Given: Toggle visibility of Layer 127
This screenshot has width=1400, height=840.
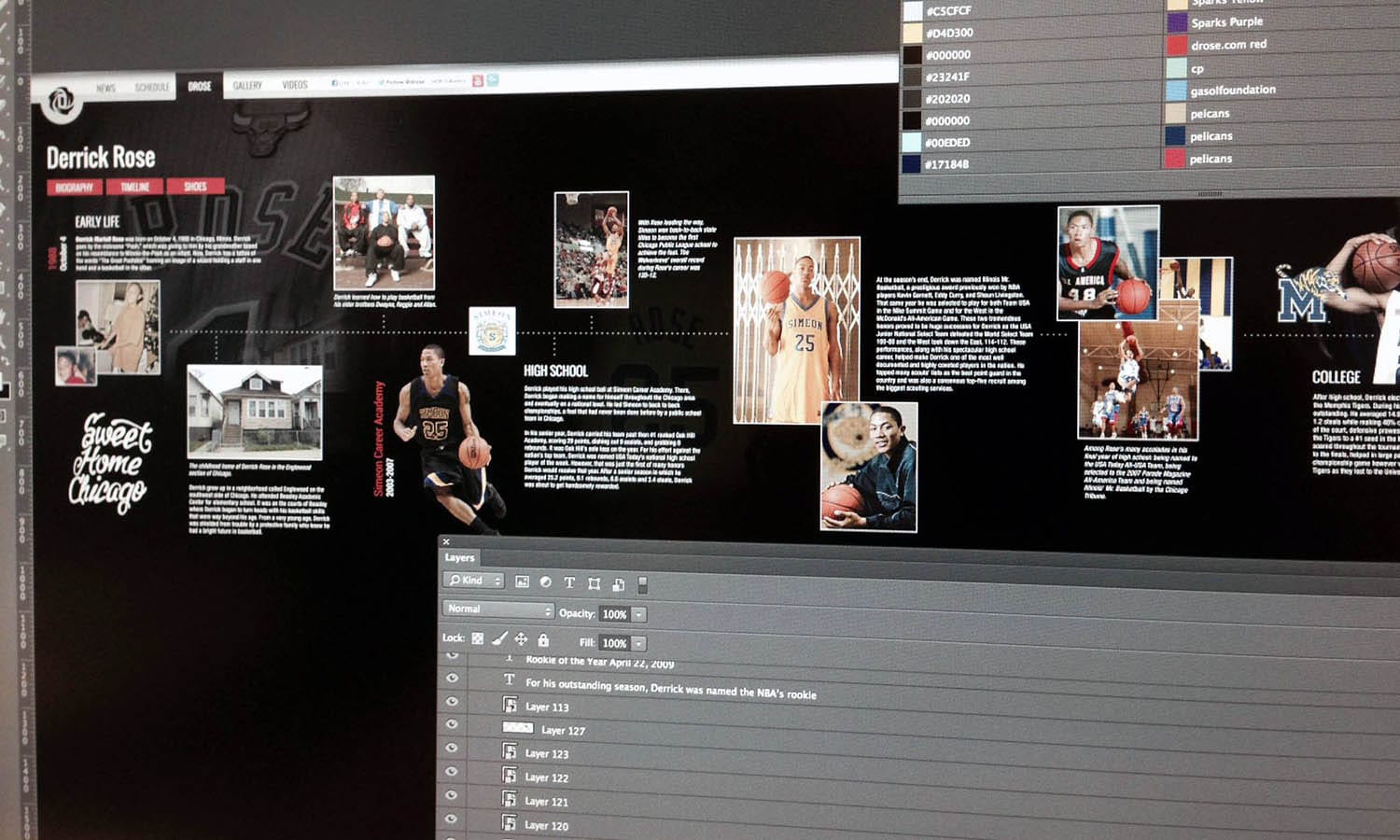Looking at the screenshot, I should pyautogui.click(x=453, y=725).
